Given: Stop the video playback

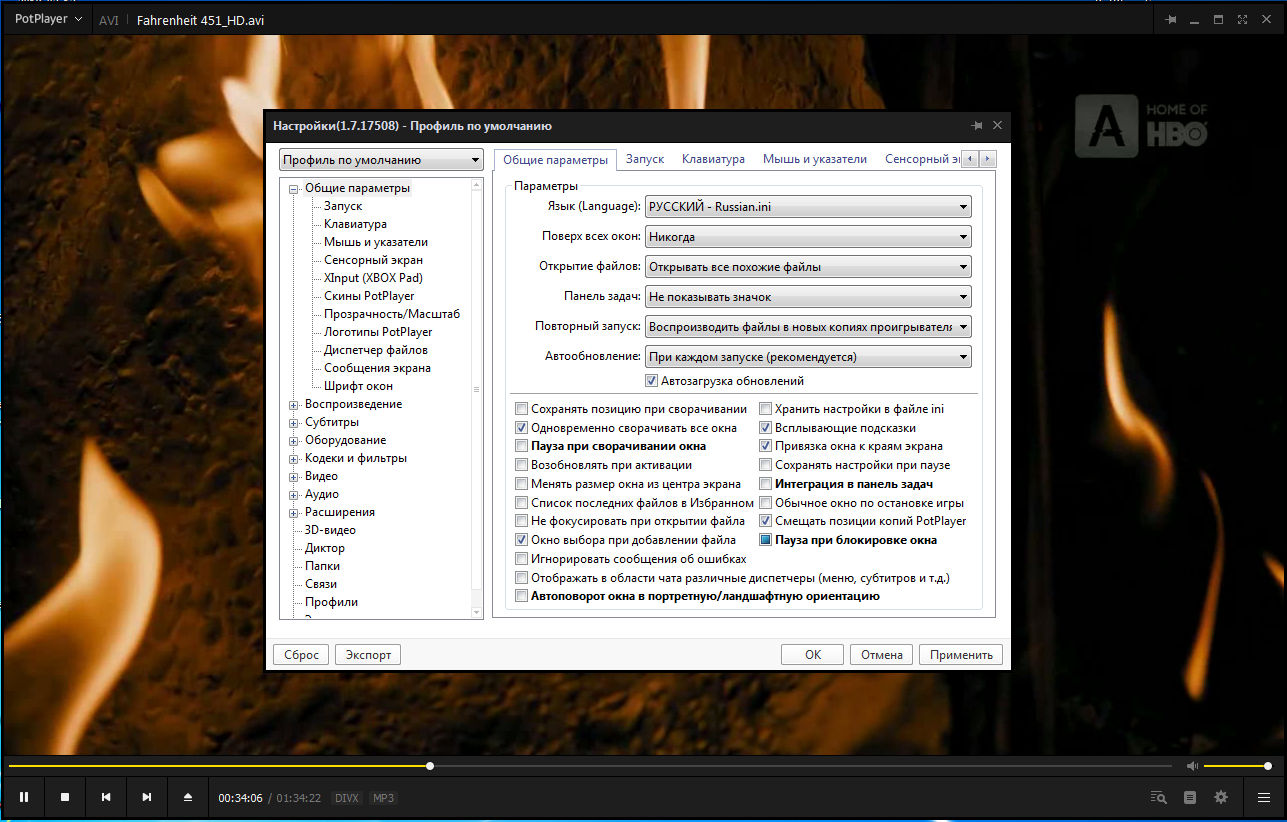Looking at the screenshot, I should click(x=65, y=797).
